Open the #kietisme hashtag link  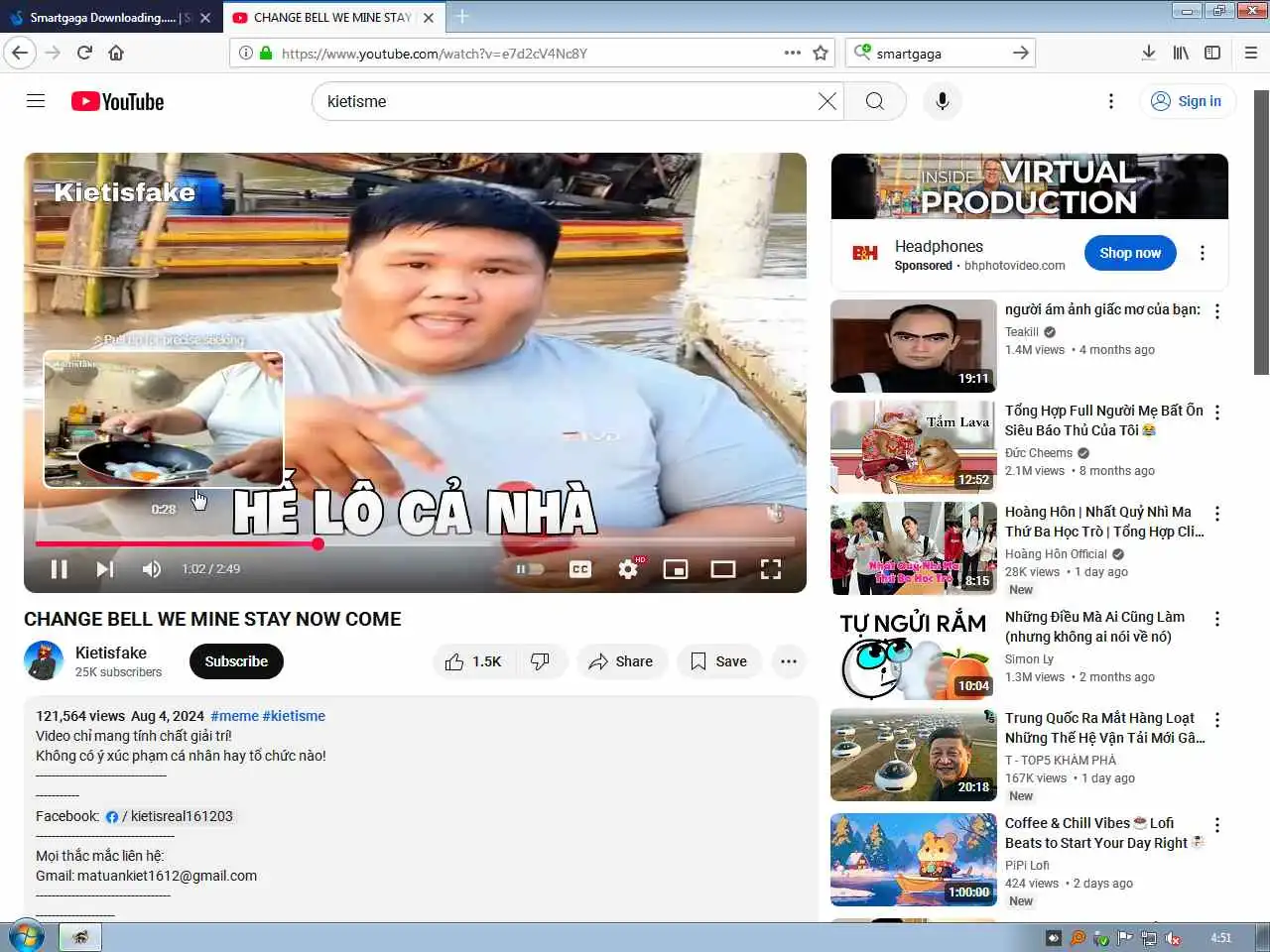294,716
